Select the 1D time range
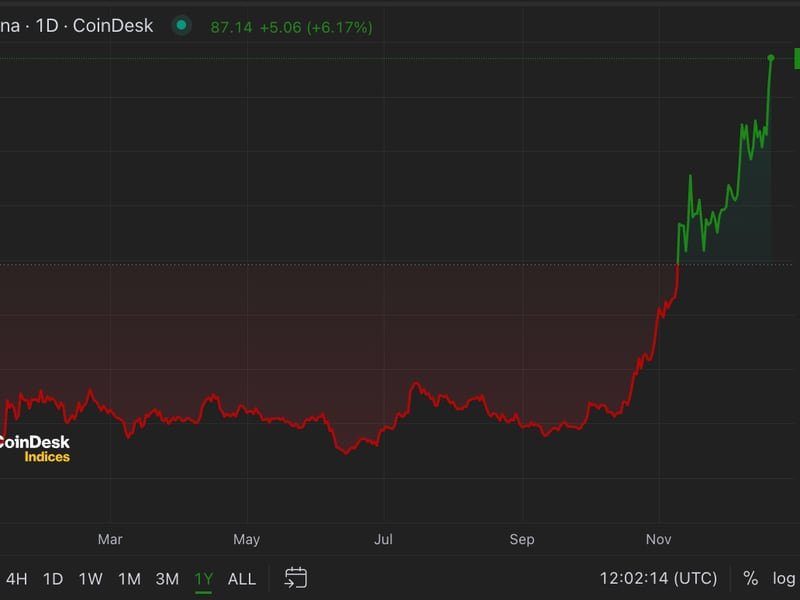 pos(53,578)
